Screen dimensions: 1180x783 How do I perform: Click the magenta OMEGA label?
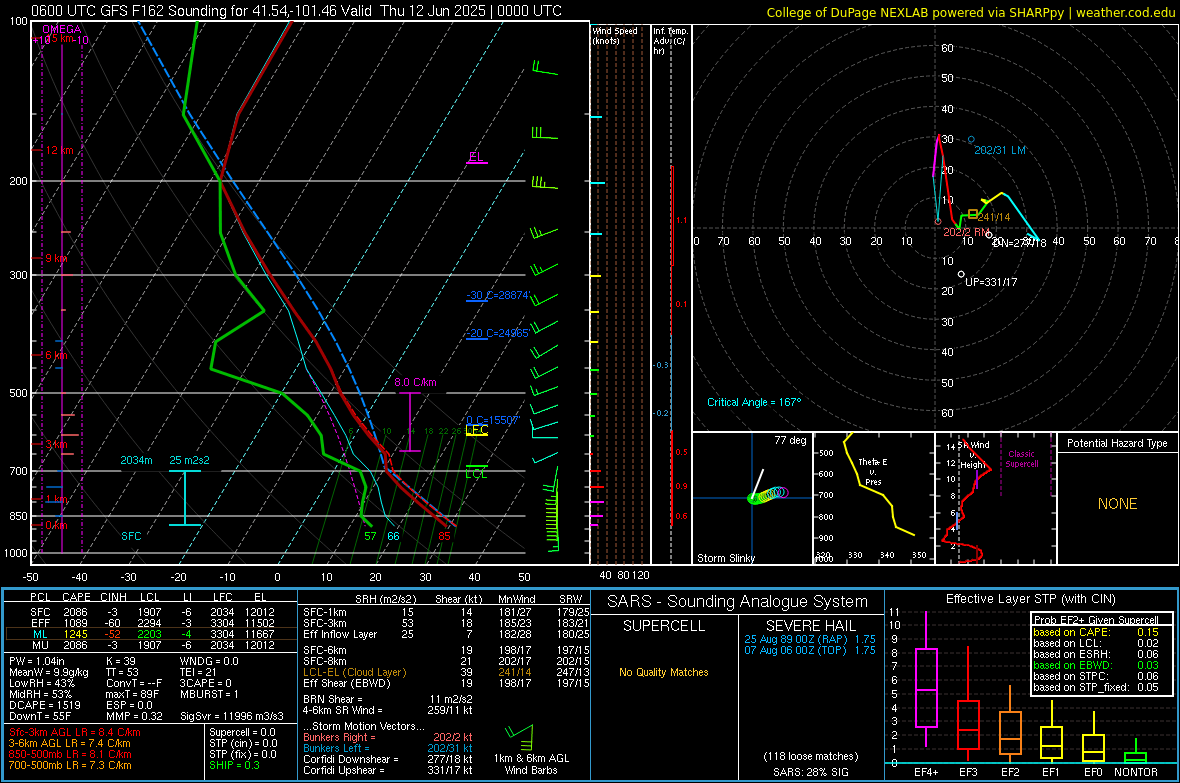coord(61,29)
